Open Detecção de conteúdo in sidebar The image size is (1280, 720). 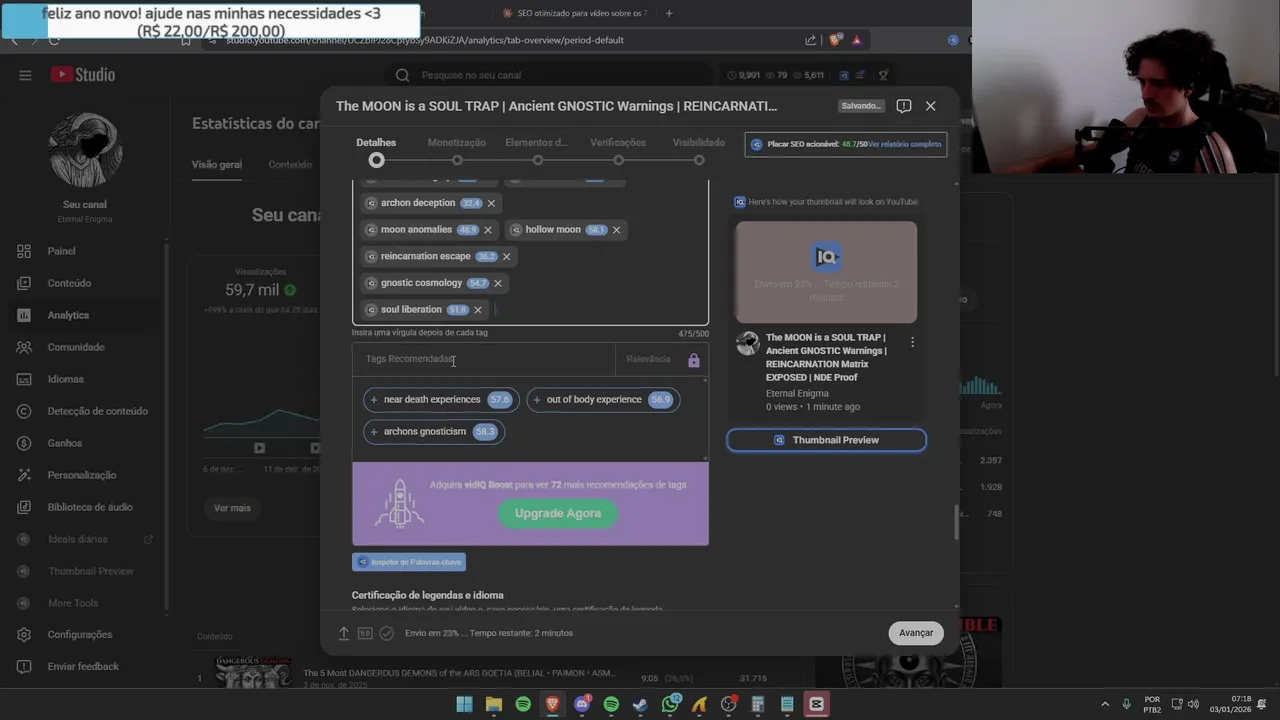[97, 411]
